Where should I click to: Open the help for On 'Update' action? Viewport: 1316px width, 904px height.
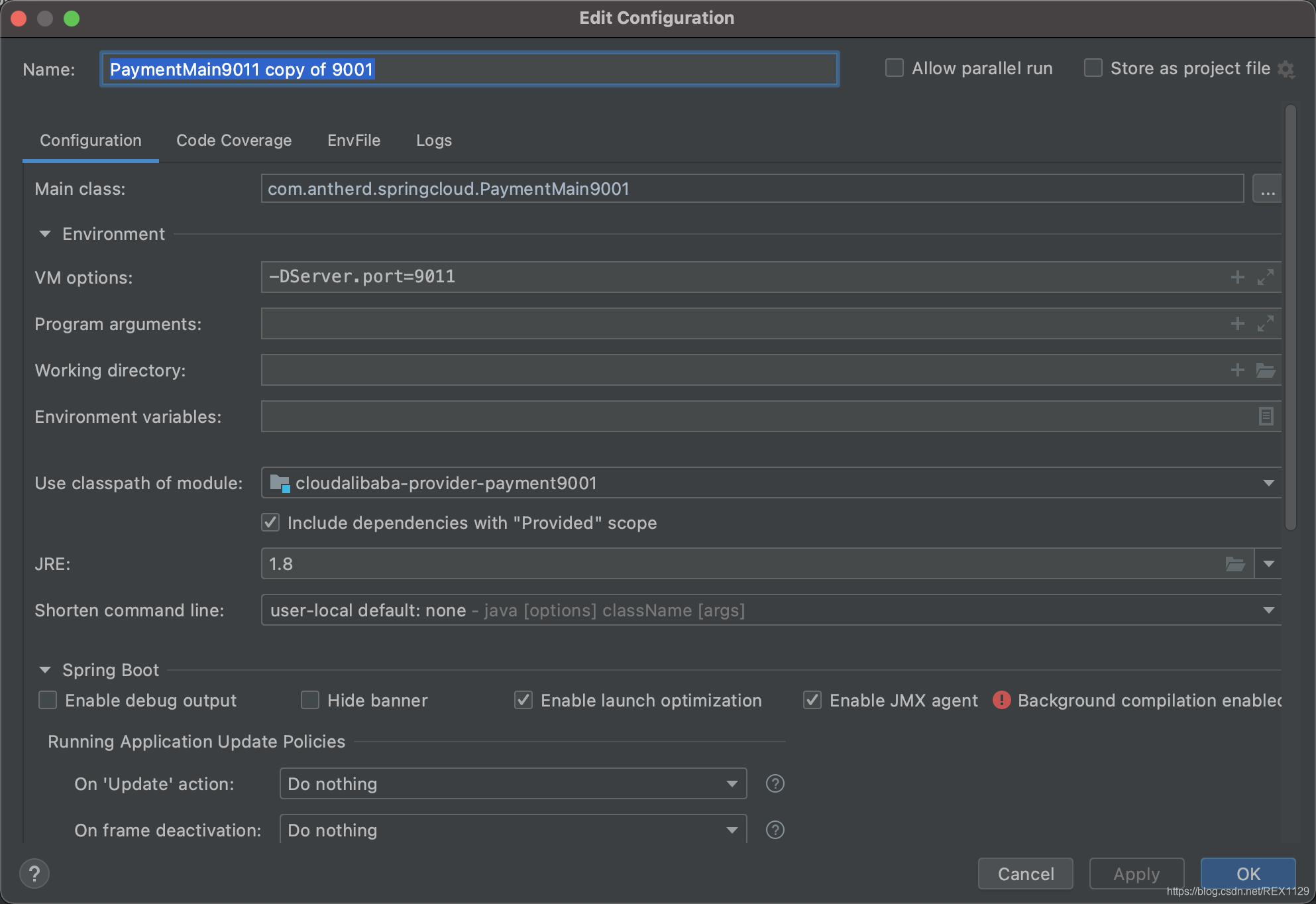coord(775,784)
